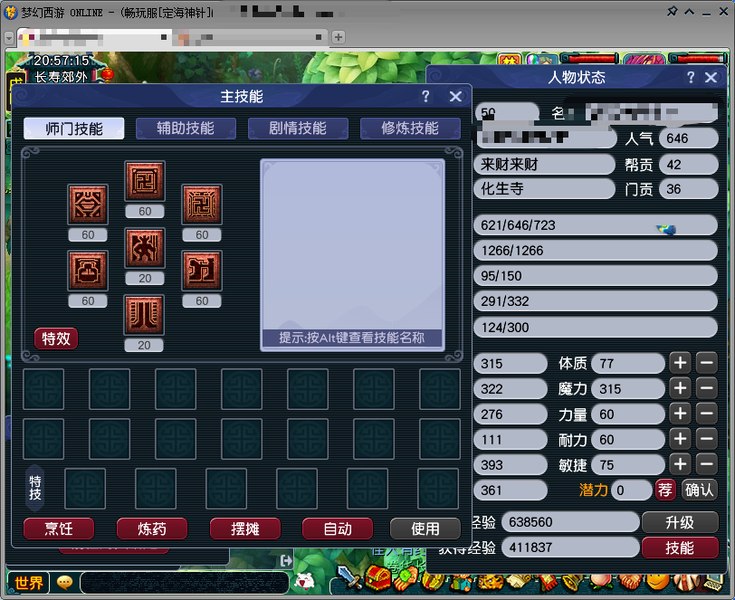Click the white pet face icon
Image resolution: width=735 pixels, height=600 pixels.
305,581
